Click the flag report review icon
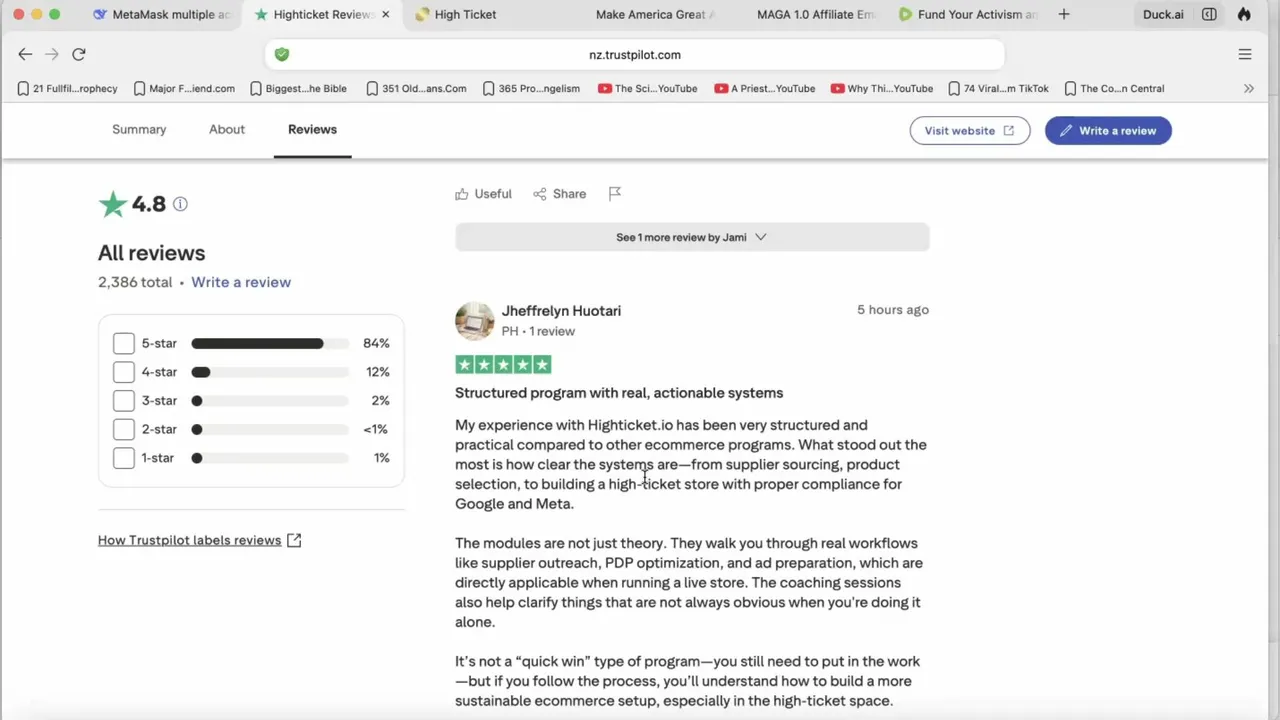This screenshot has width=1280, height=720. (615, 194)
